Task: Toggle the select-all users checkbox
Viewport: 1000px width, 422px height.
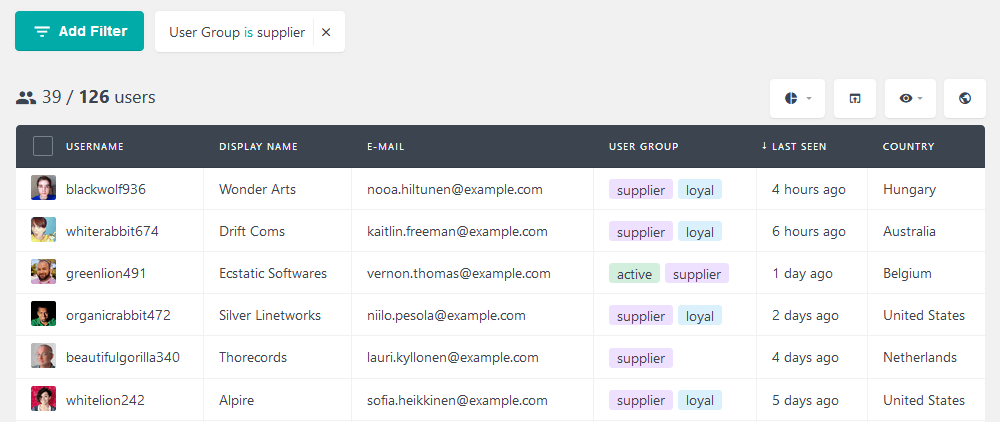Action: click(43, 147)
